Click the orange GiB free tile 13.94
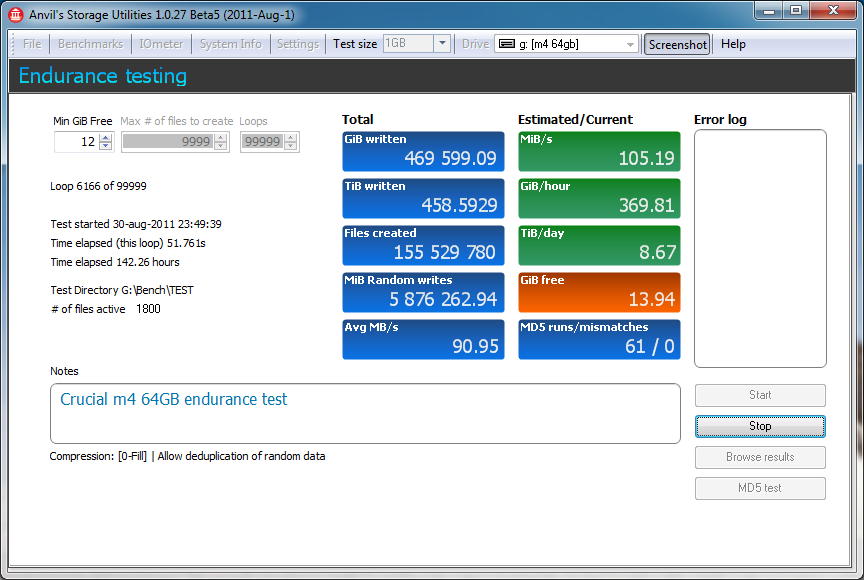864x580 pixels. click(600, 292)
